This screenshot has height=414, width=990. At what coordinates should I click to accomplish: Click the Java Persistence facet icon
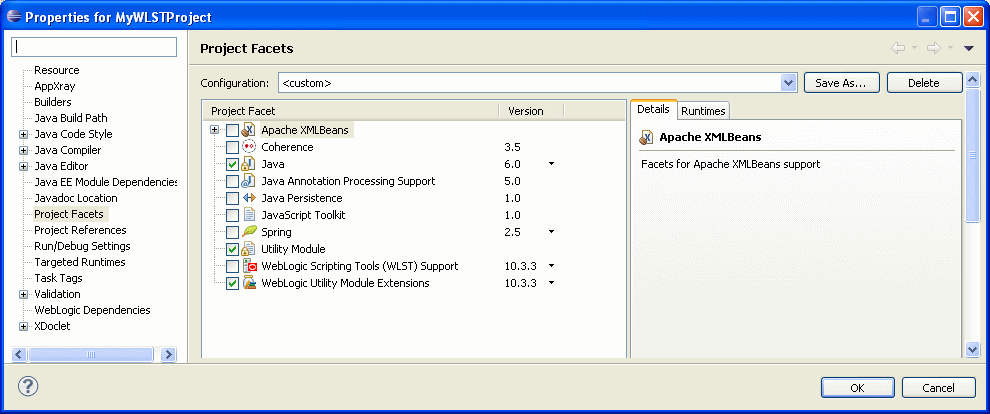(x=249, y=198)
